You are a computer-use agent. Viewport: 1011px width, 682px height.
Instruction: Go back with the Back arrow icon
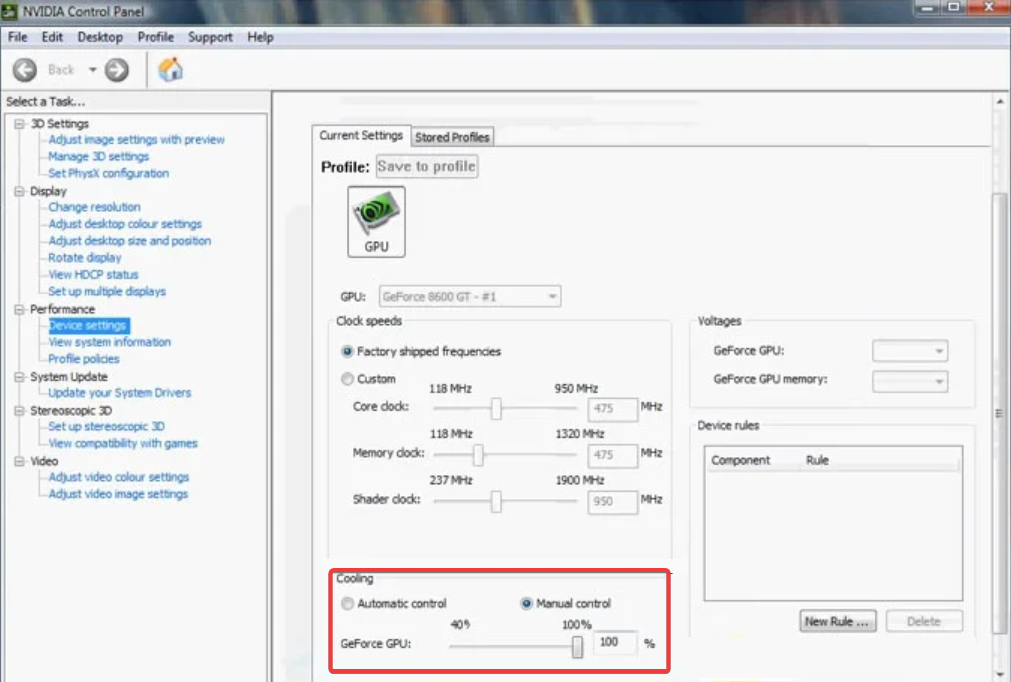click(25, 70)
